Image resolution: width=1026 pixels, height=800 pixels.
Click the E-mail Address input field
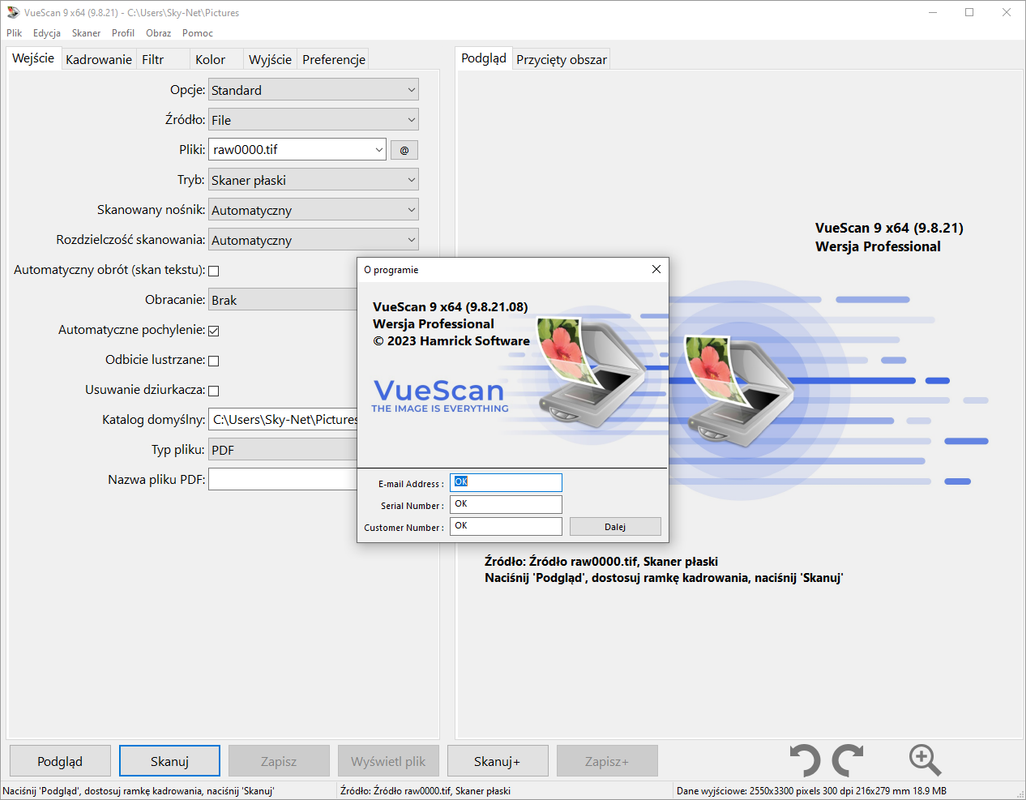(506, 482)
